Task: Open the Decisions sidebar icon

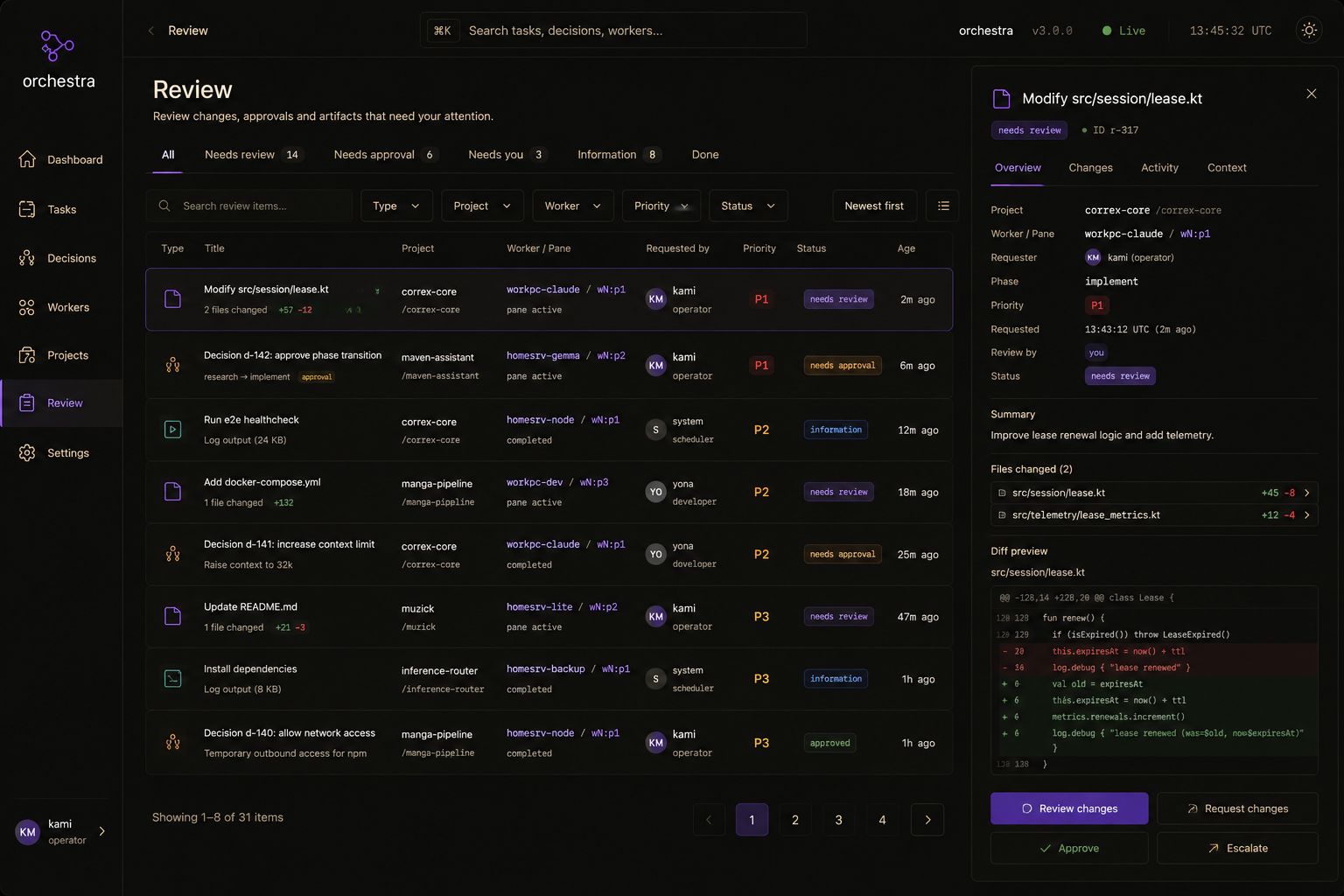Action: (27, 258)
